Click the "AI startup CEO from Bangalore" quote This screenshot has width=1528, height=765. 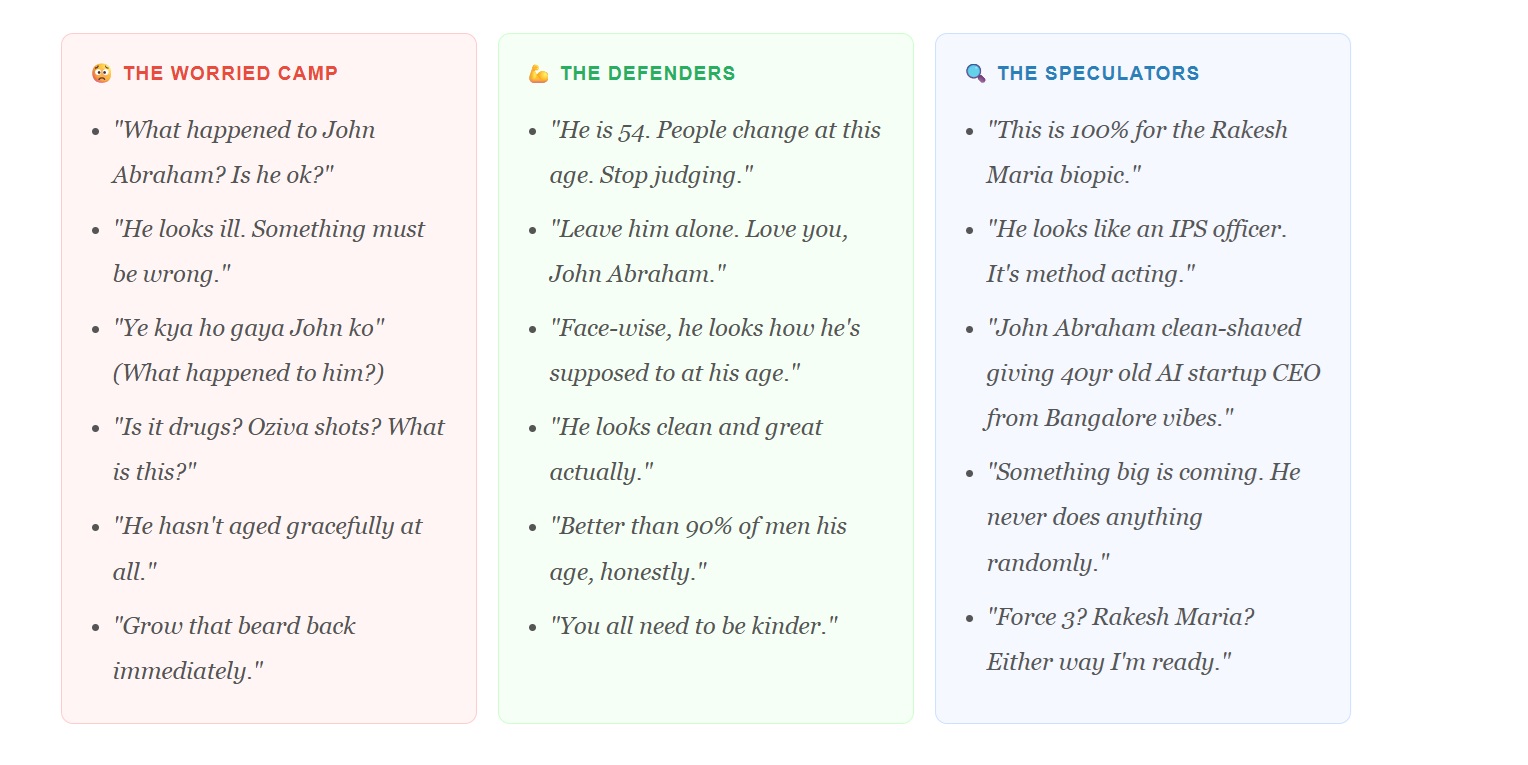tap(1153, 373)
